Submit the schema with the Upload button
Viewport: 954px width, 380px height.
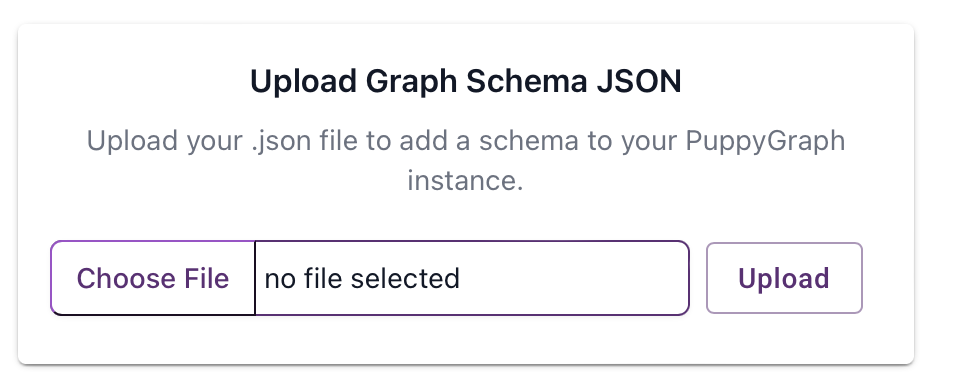point(784,278)
